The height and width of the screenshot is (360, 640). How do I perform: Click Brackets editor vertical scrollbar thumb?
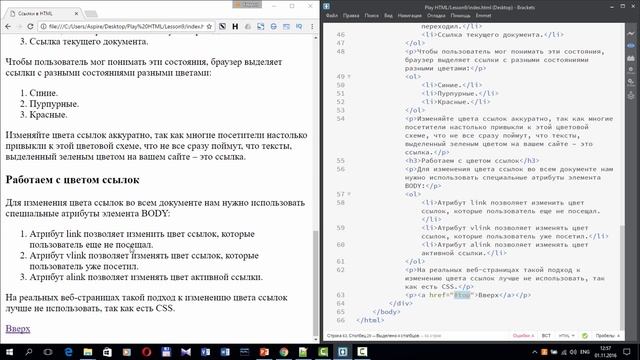tap(622, 278)
